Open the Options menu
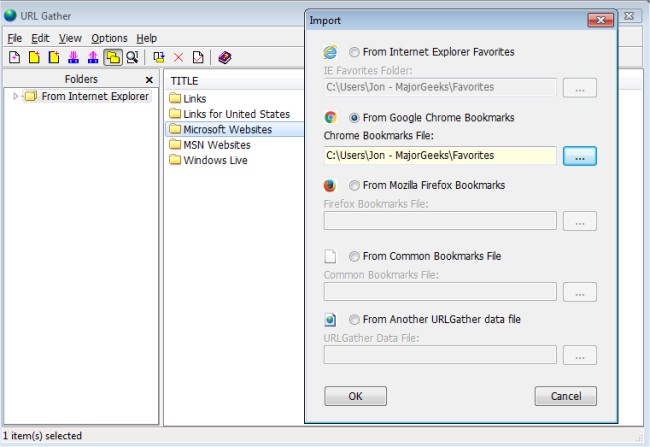Screen dimensions: 650x447 pyautogui.click(x=109, y=38)
